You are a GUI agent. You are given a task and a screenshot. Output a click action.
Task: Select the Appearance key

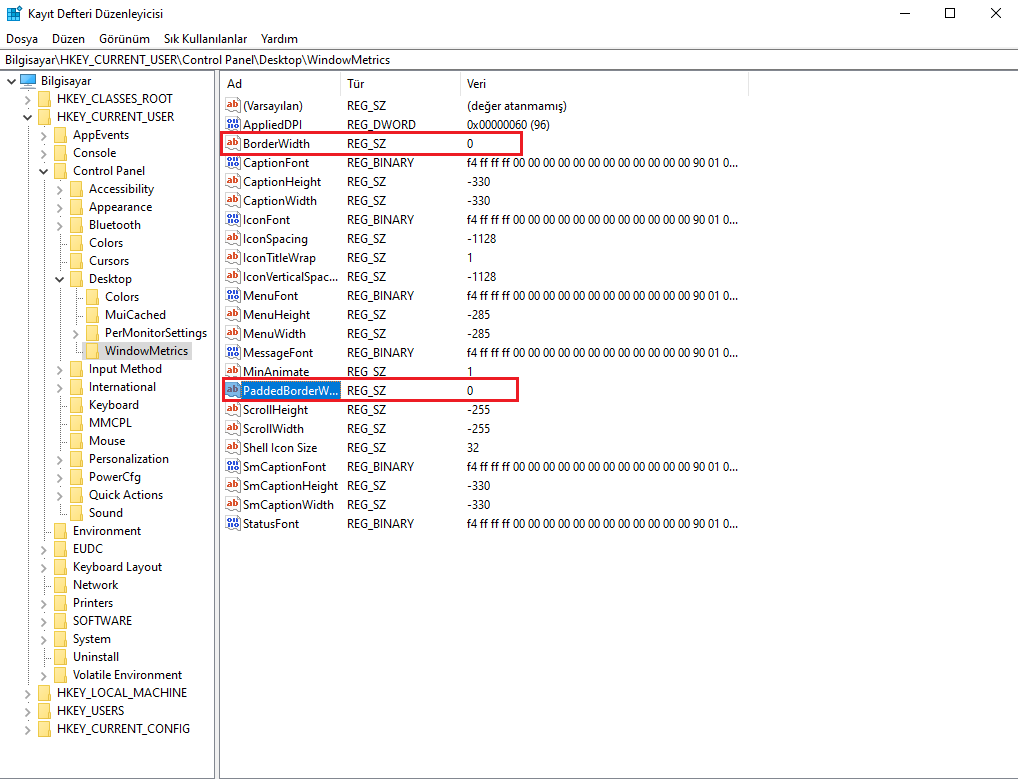[x=120, y=207]
